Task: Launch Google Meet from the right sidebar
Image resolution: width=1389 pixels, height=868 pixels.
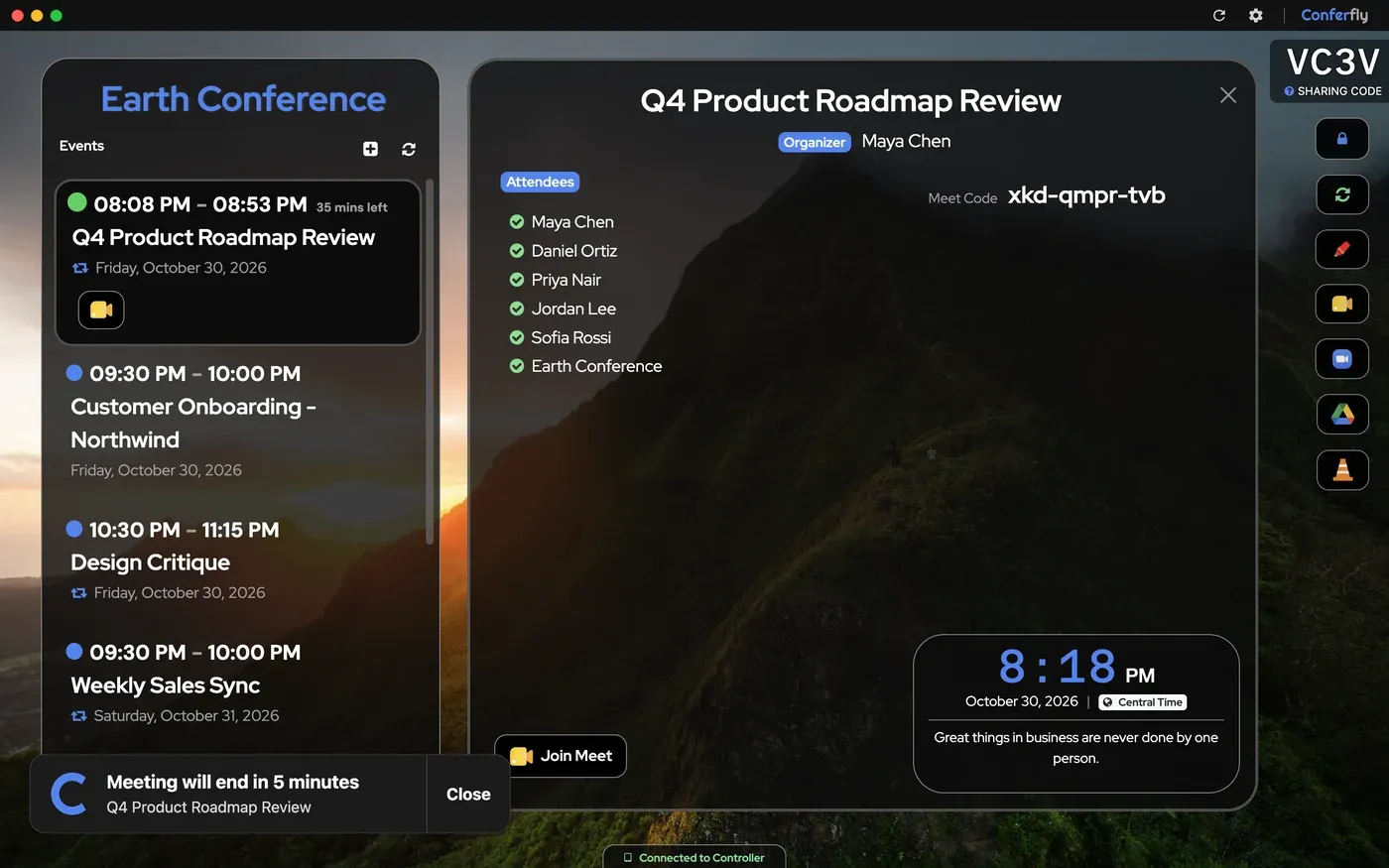Action: (1342, 304)
